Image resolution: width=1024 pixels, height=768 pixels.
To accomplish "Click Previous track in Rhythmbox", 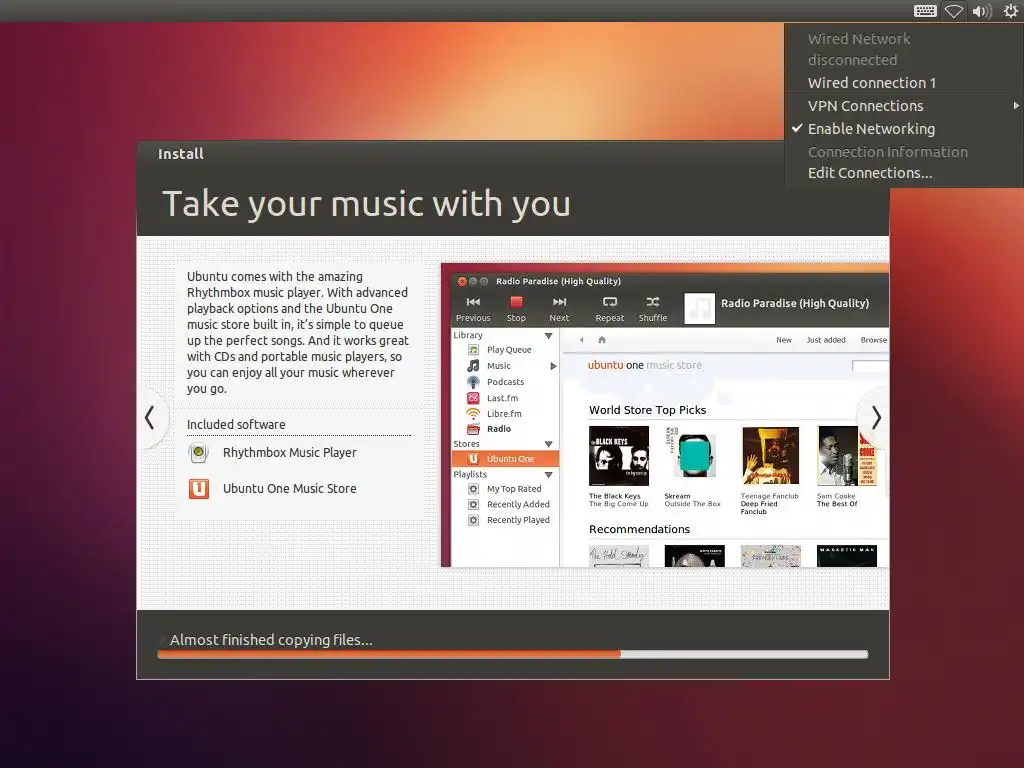I will pyautogui.click(x=473, y=309).
